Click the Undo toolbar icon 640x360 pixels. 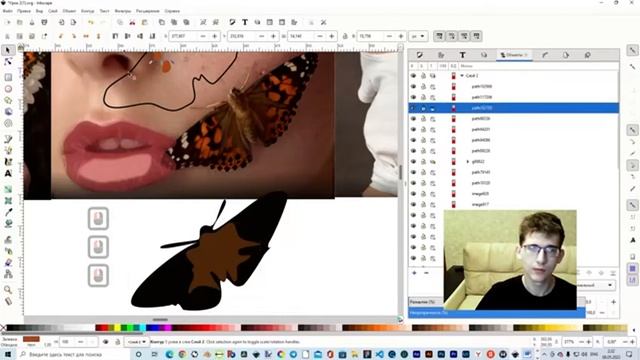91,22
